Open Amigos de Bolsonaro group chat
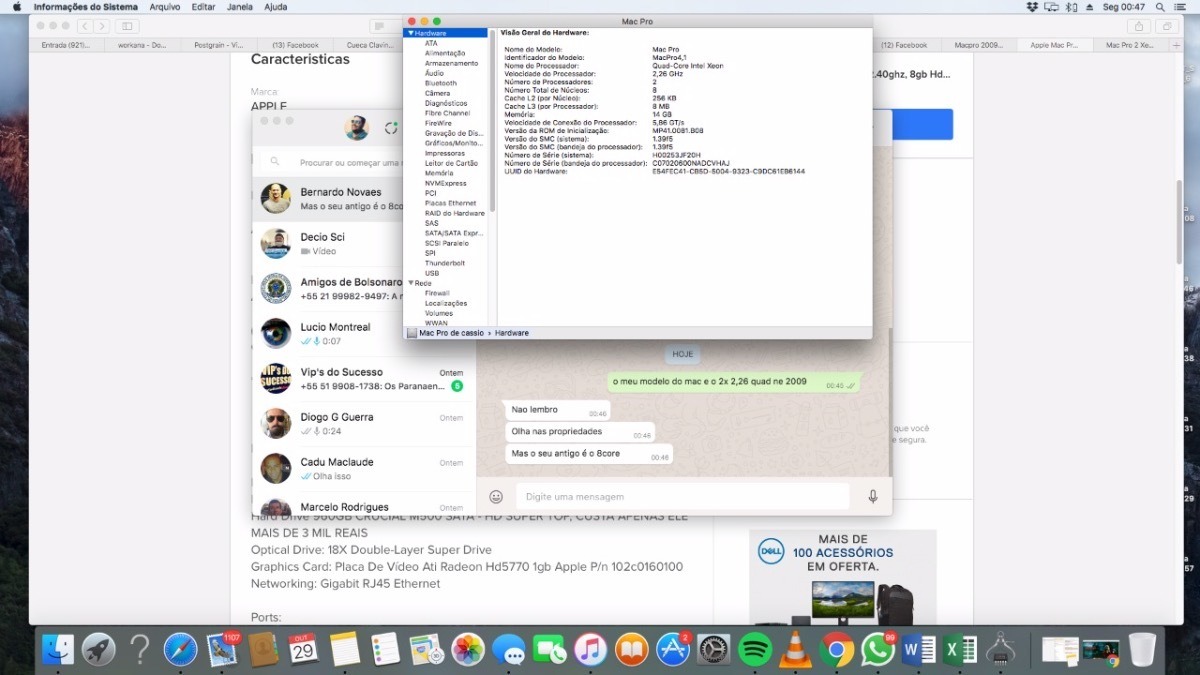Screen dimensions: 1200x675 [364, 289]
